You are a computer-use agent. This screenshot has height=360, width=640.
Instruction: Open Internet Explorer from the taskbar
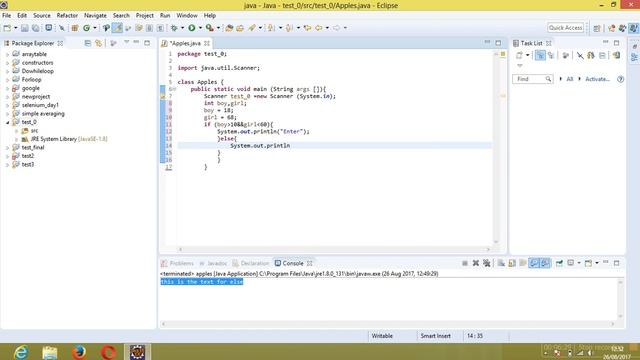tap(21, 352)
